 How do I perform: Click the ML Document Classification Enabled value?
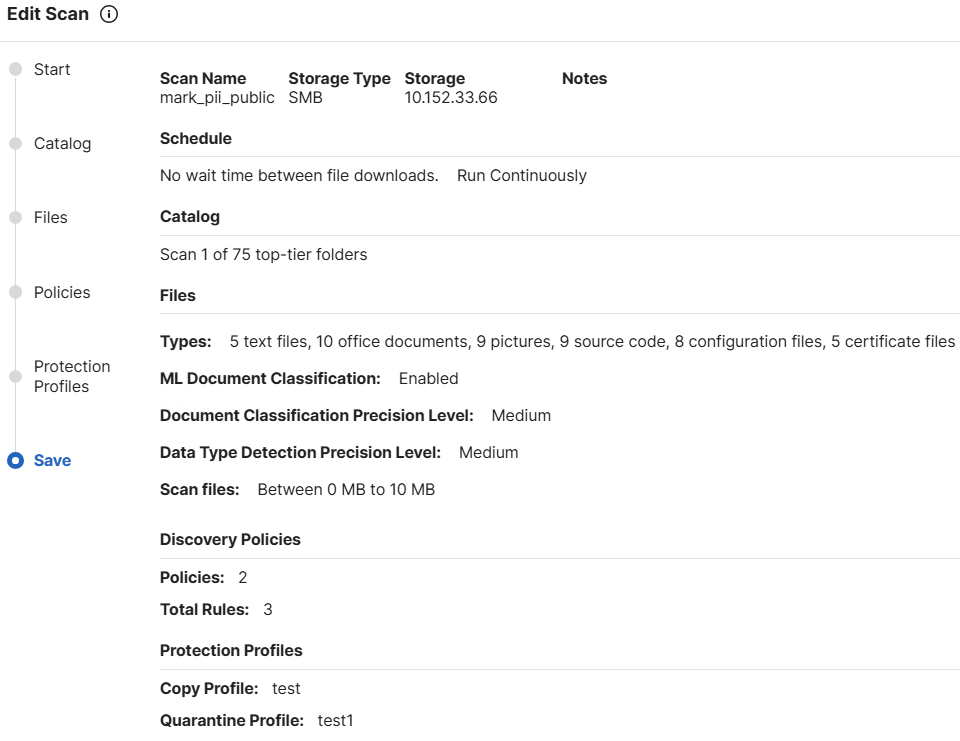428,379
